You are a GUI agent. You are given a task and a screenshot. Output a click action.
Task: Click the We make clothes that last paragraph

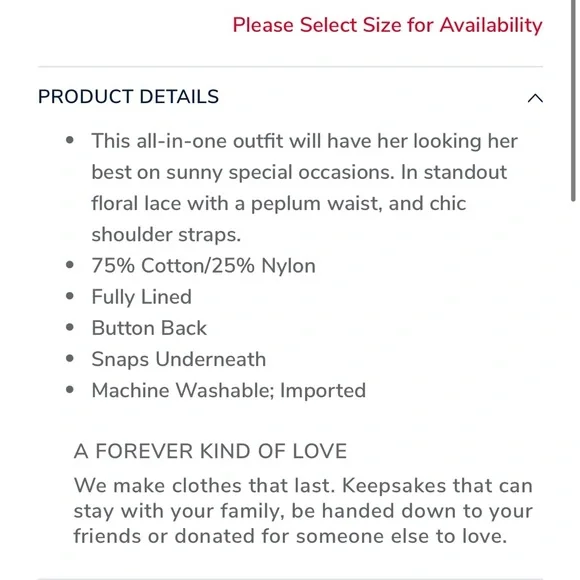click(303, 510)
